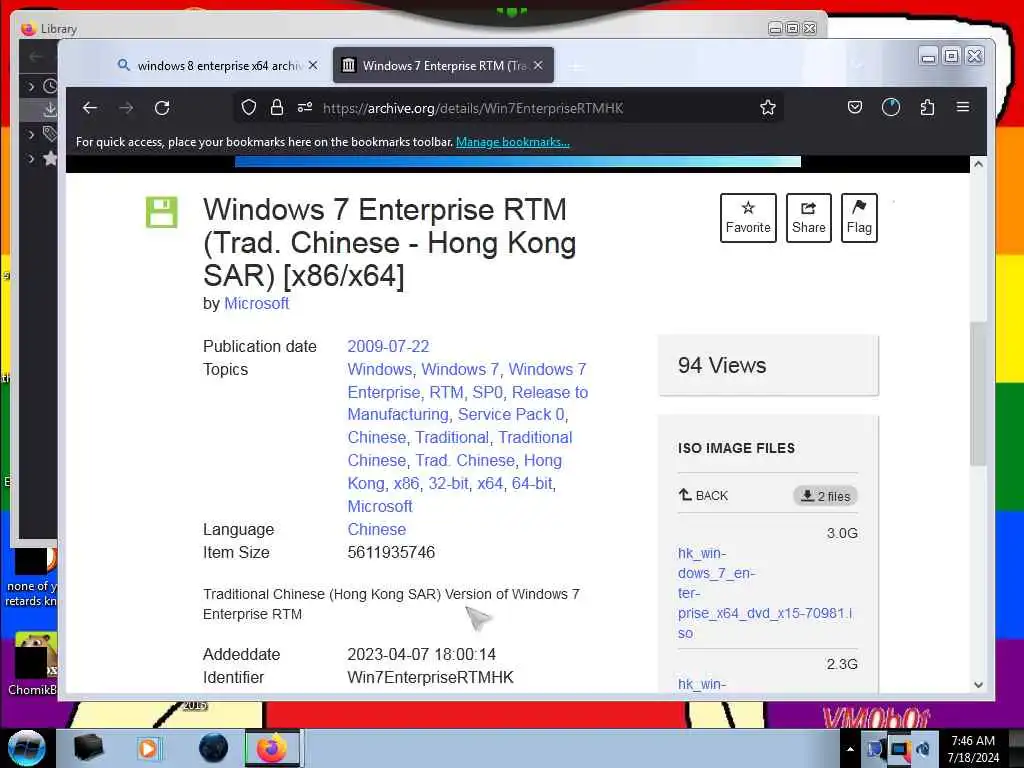Open the x64 topic link
The image size is (1024, 768).
tap(490, 483)
